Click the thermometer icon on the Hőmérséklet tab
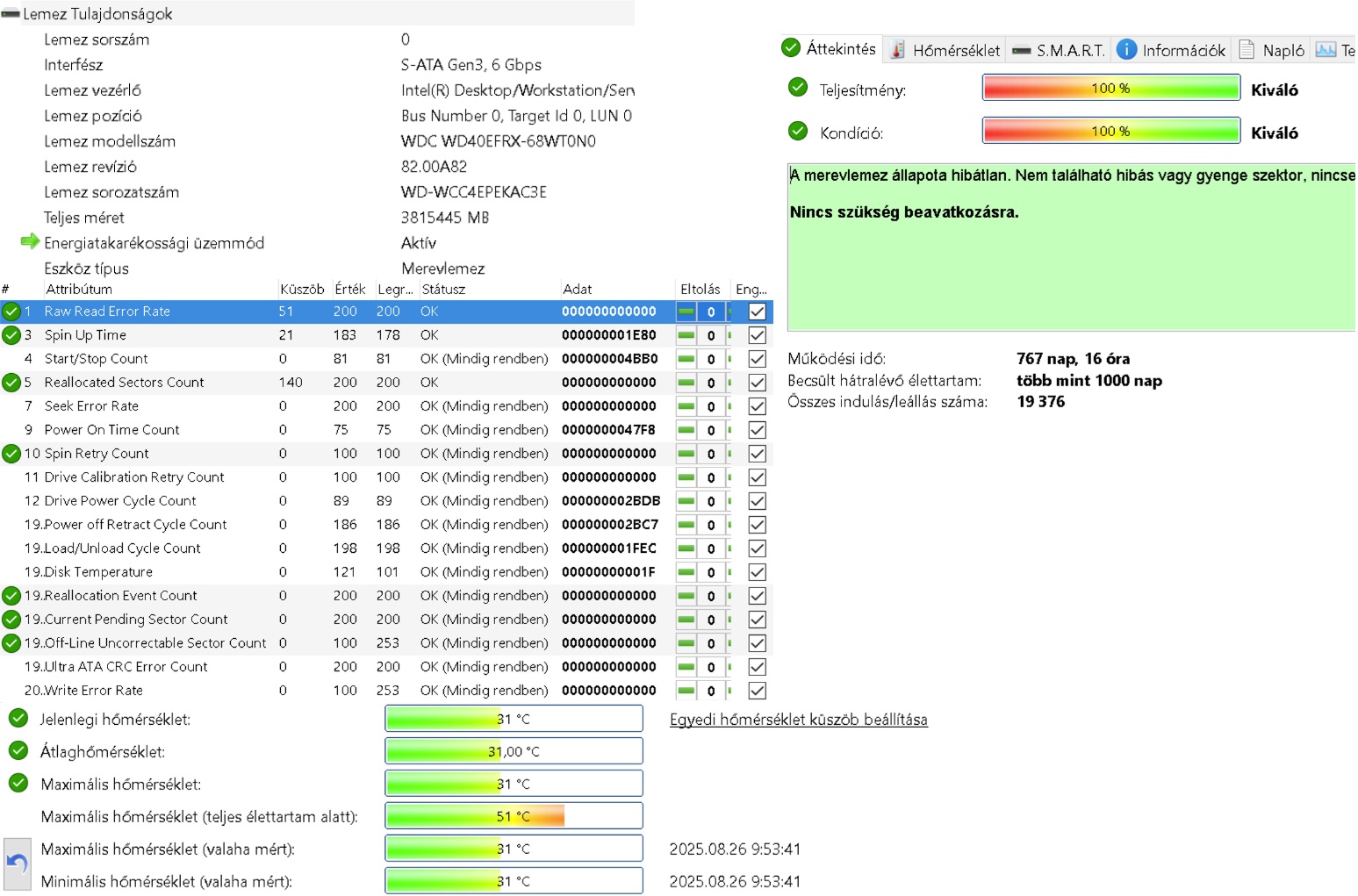This screenshot has width=1358, height=896. pos(897,50)
